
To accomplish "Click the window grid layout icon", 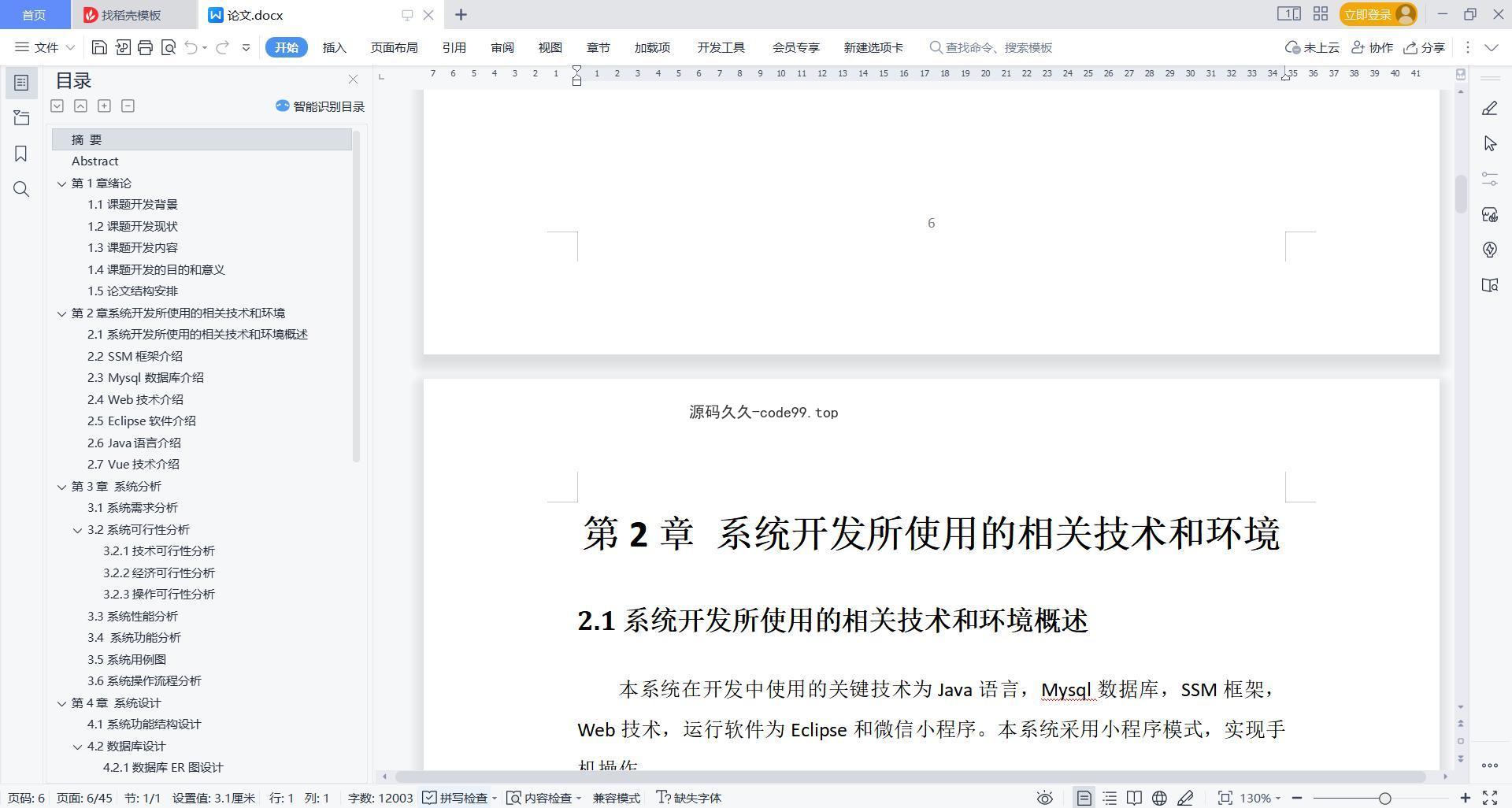I will tap(1321, 14).
